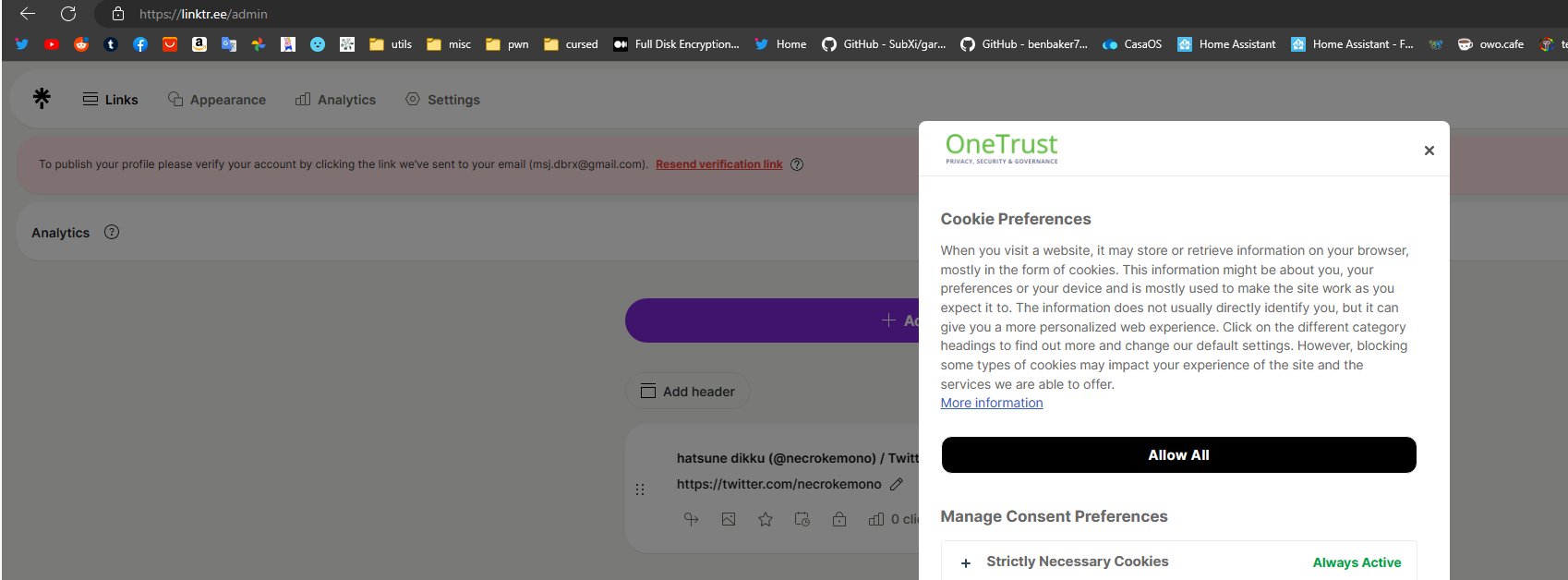1568x580 pixels.
Task: Open the utils bookmarks folder
Action: (391, 44)
